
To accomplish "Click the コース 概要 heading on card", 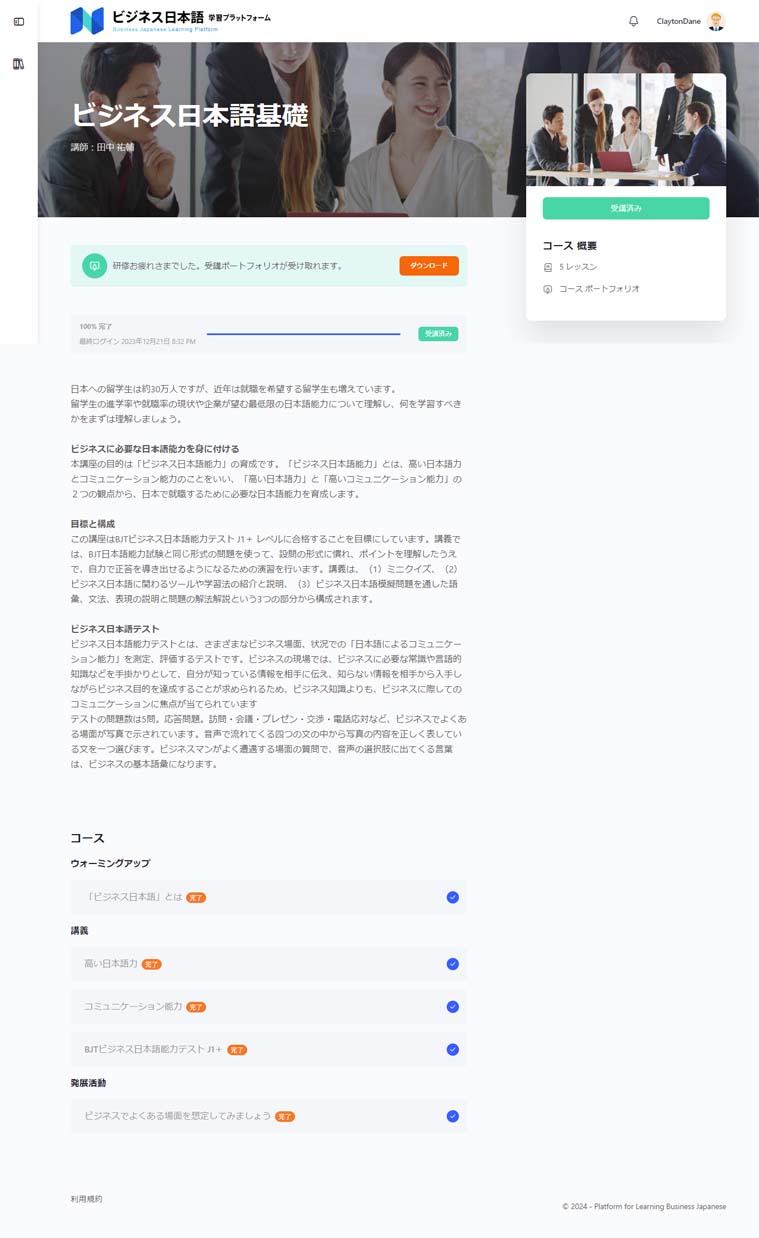I will point(570,246).
